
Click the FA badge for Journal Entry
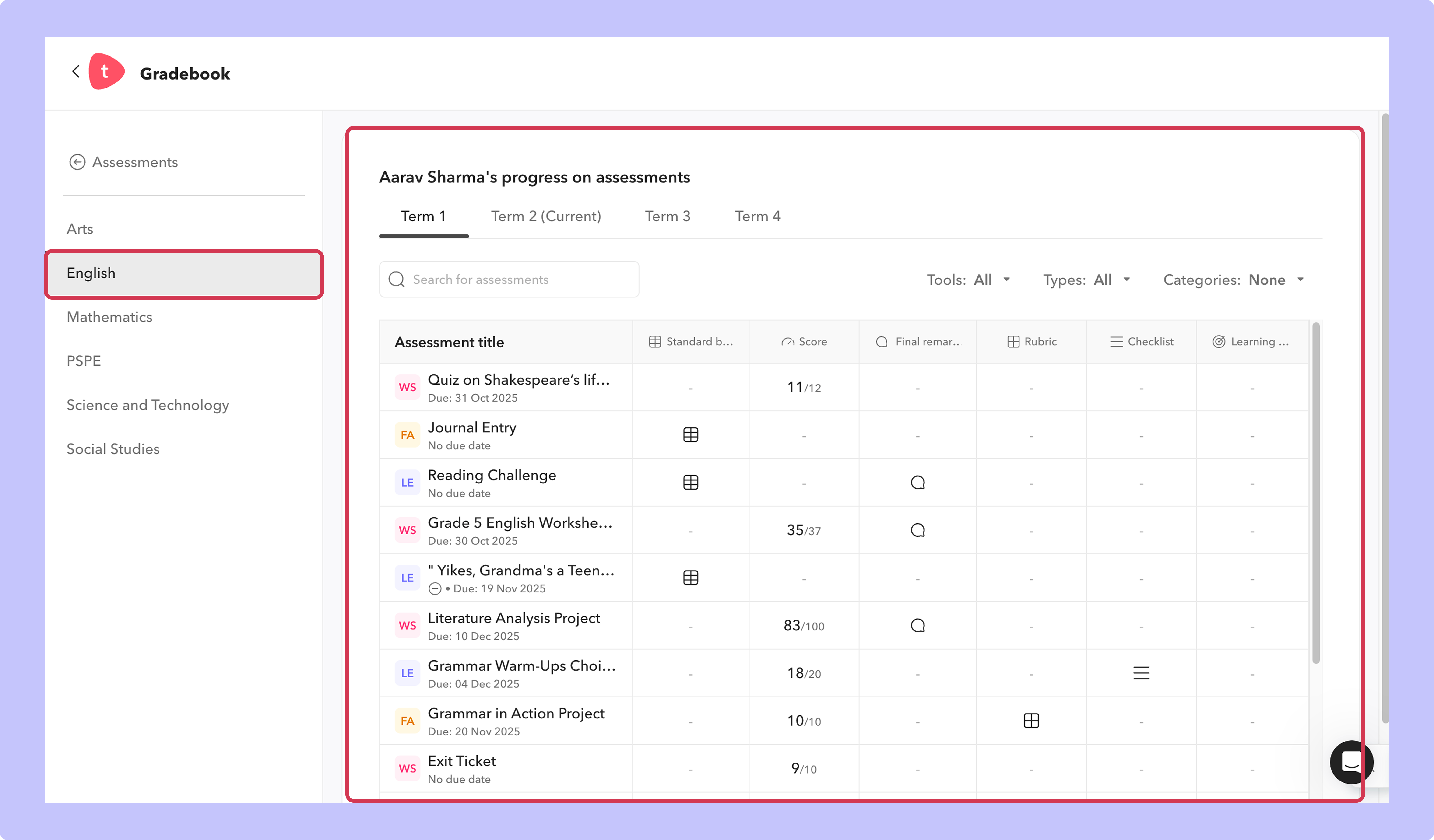point(408,435)
